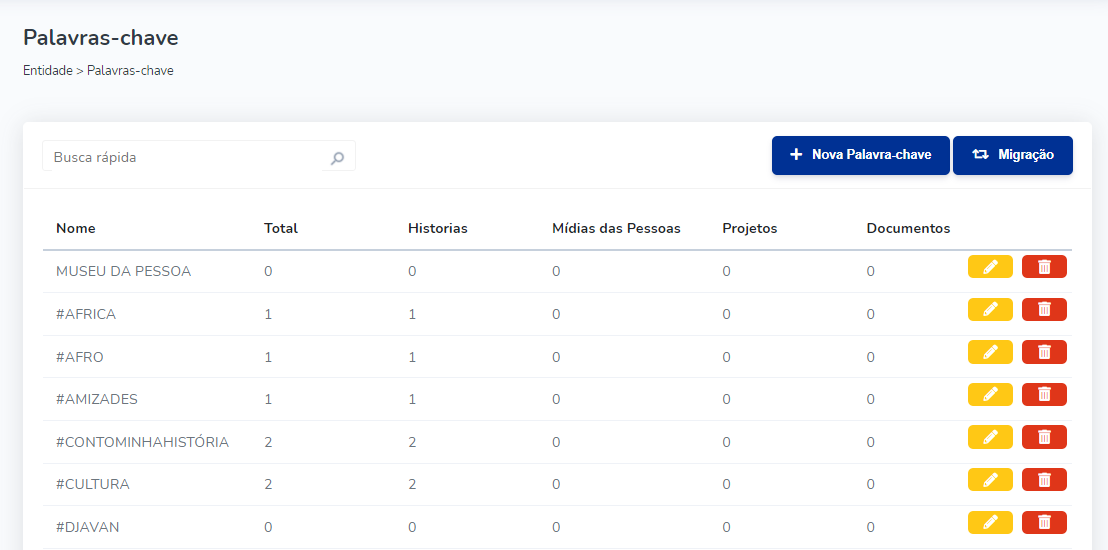This screenshot has height=550, width=1108.
Task: Delete the #DJAVAN keyword
Action: coord(1044,522)
